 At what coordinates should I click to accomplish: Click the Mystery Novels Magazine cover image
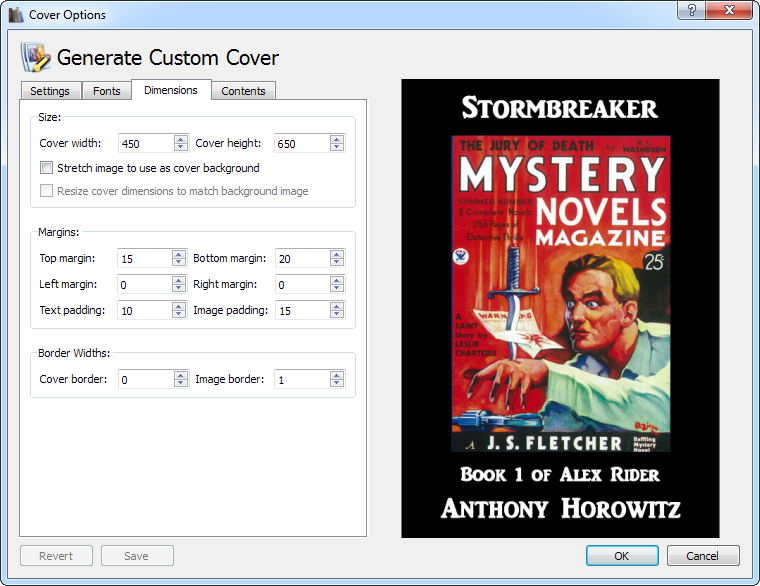pos(561,294)
